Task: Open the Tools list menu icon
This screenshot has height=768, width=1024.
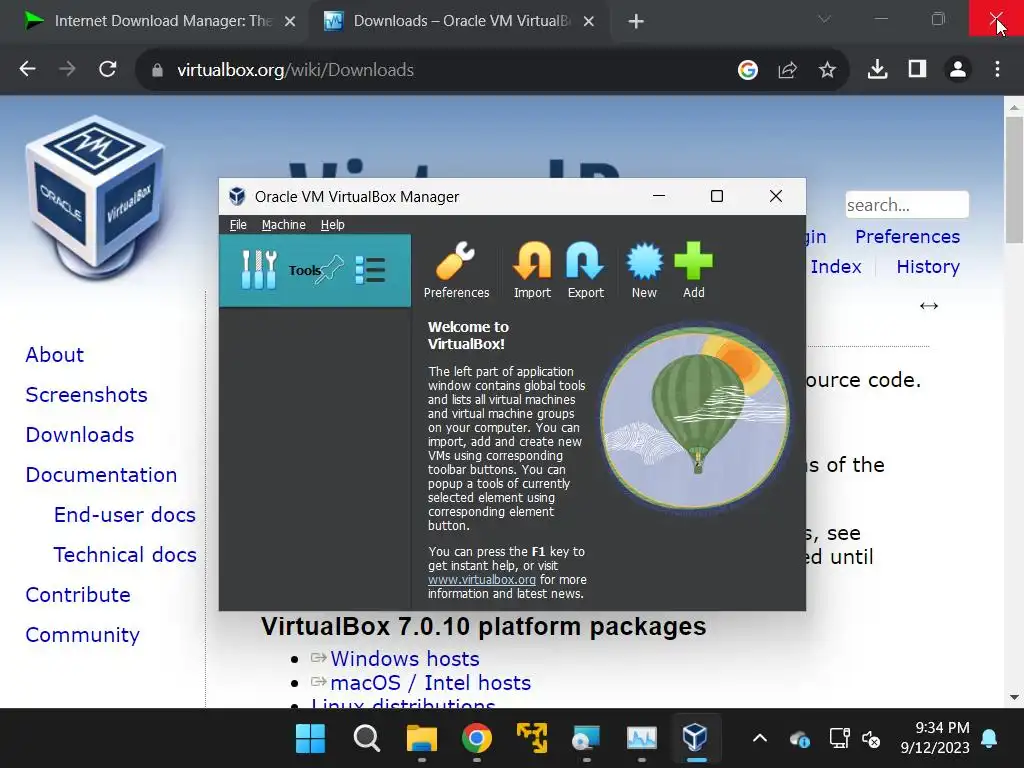Action: point(370,270)
